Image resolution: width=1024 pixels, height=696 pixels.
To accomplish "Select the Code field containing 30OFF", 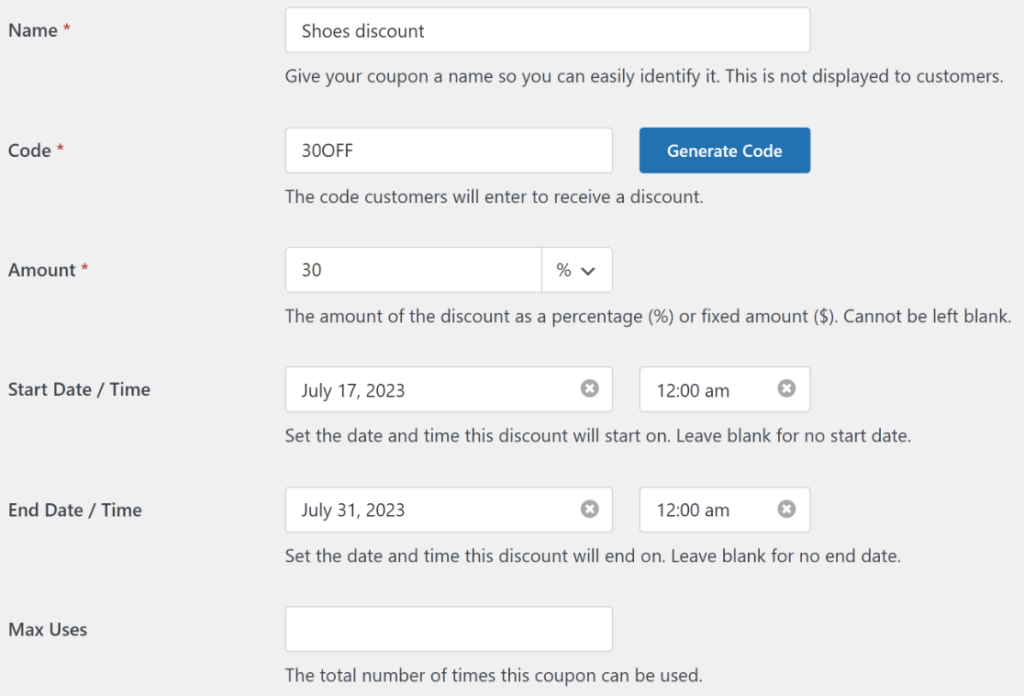I will click(420, 150).
